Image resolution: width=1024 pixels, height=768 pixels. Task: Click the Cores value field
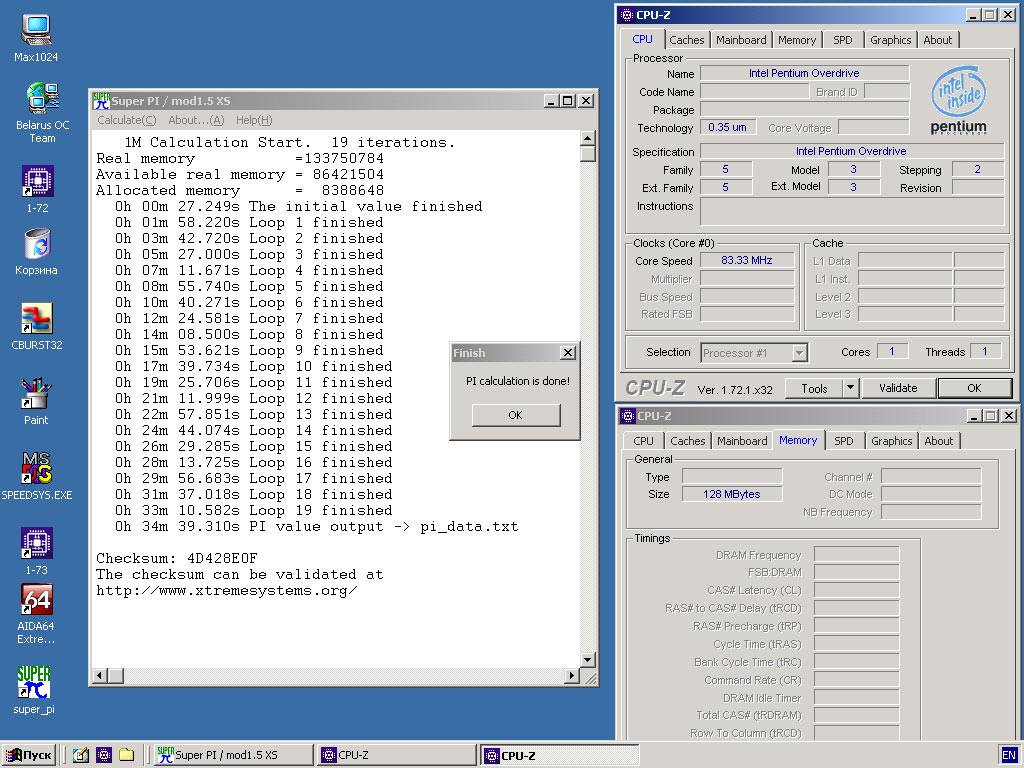[x=892, y=352]
